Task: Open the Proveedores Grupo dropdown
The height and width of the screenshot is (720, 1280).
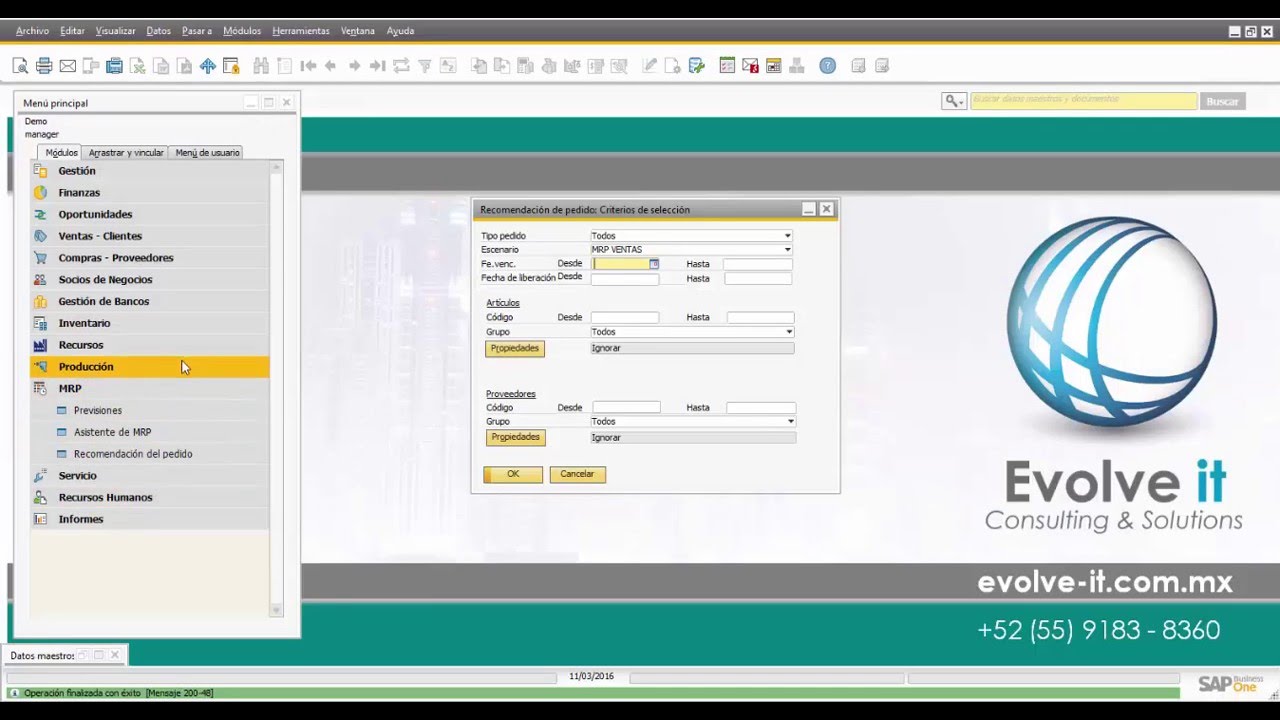Action: [x=791, y=422]
